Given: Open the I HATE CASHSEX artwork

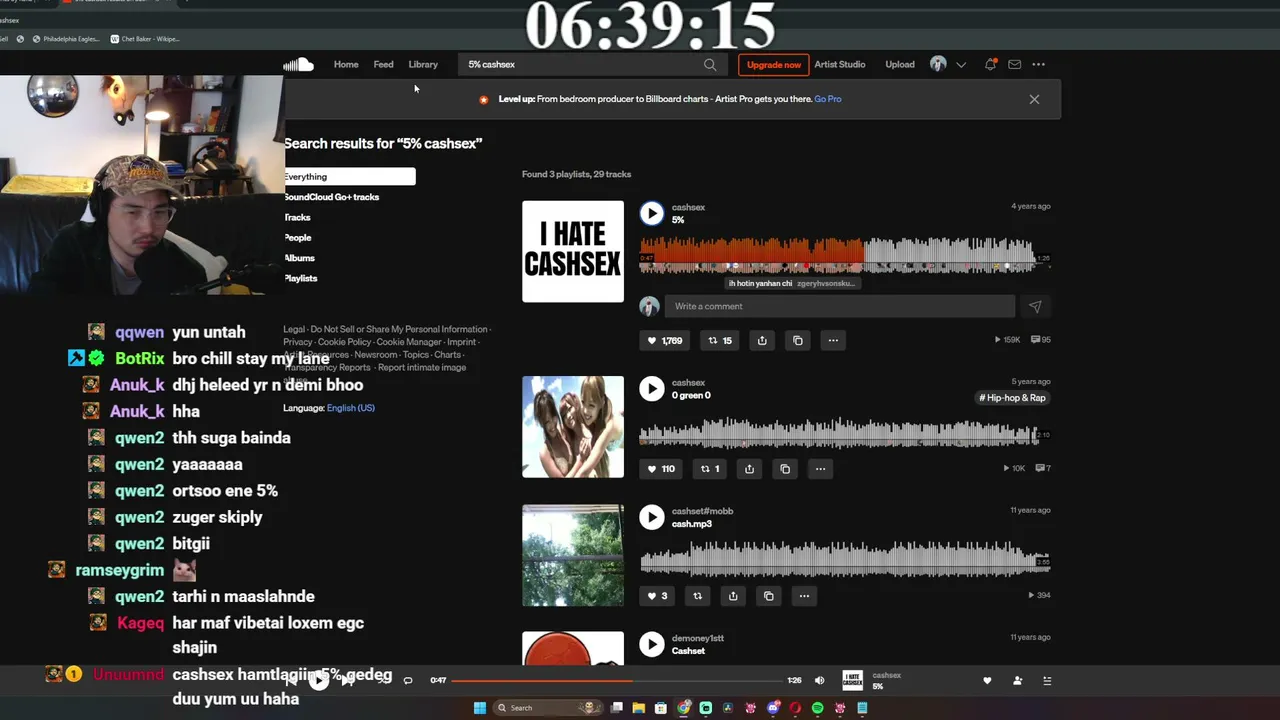Looking at the screenshot, I should (573, 251).
